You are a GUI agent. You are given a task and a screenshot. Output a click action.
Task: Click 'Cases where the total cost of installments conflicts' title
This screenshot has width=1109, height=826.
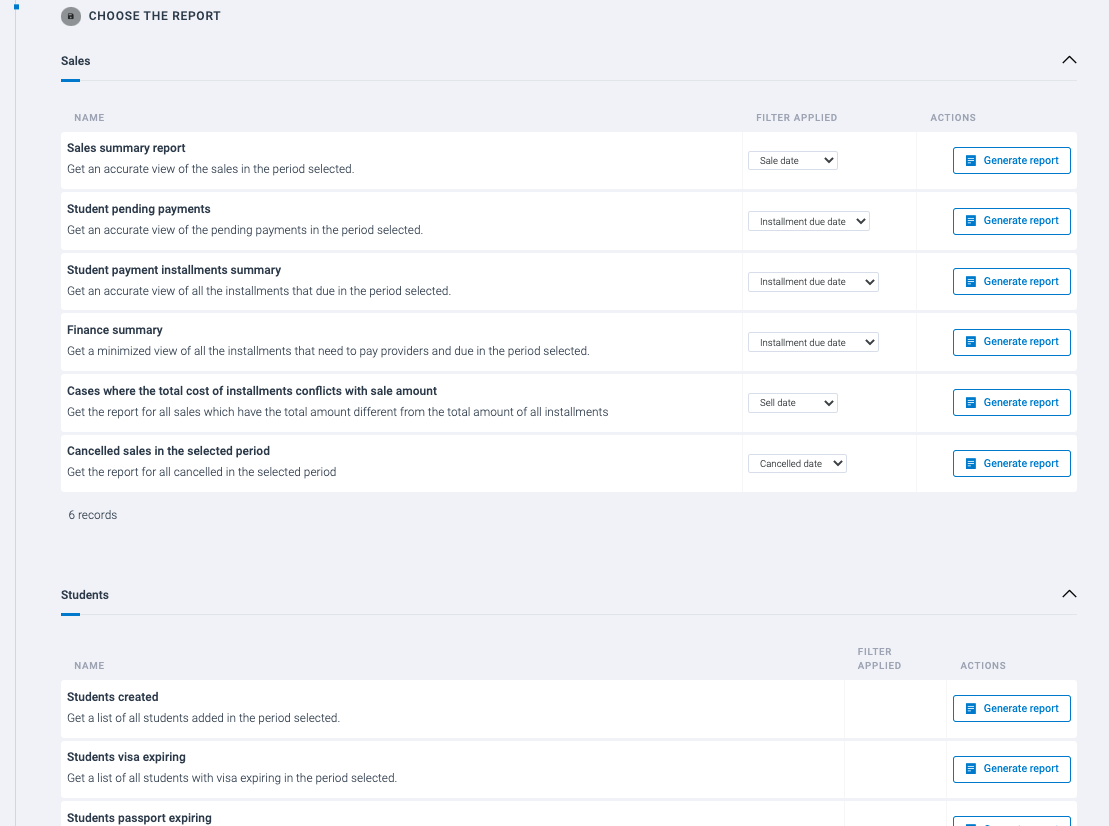point(252,390)
